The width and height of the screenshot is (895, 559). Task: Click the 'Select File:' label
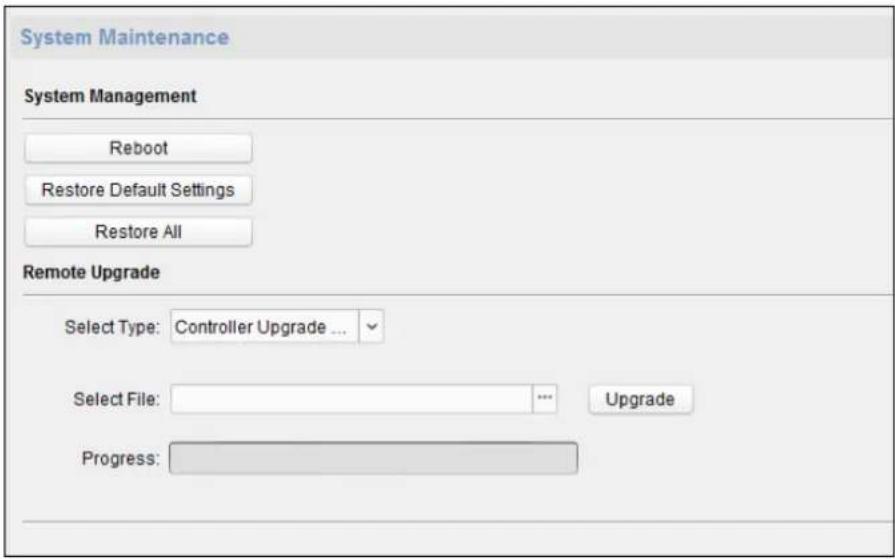(116, 399)
